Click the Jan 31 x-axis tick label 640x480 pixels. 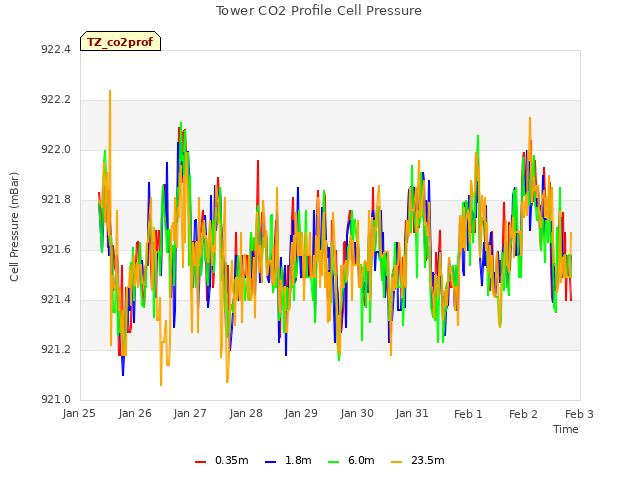click(412, 413)
